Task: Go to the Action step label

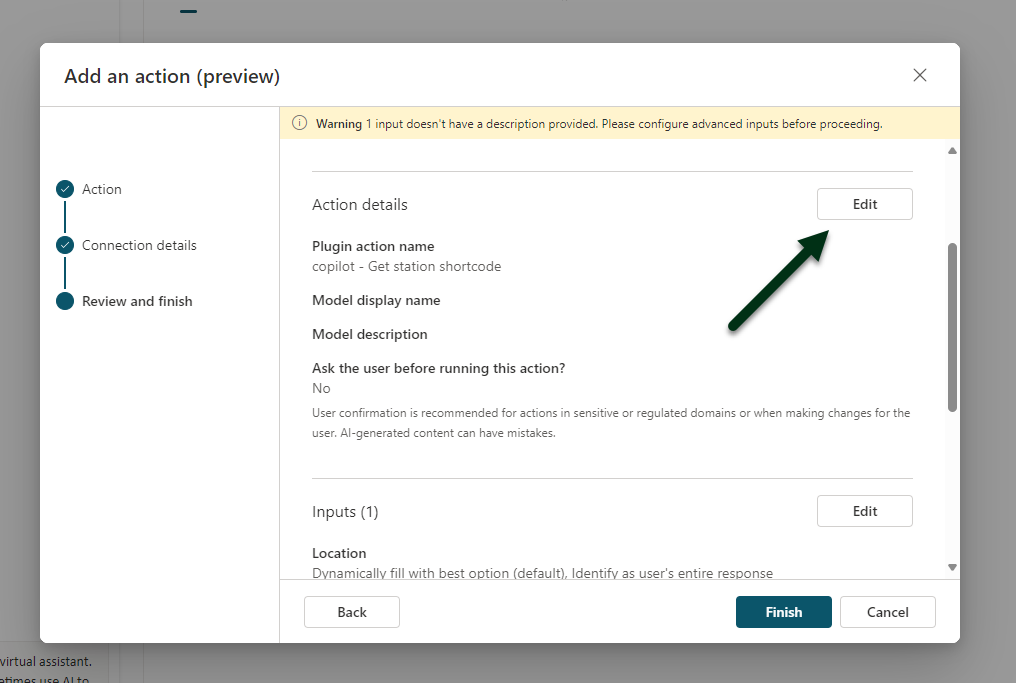Action: 102,189
